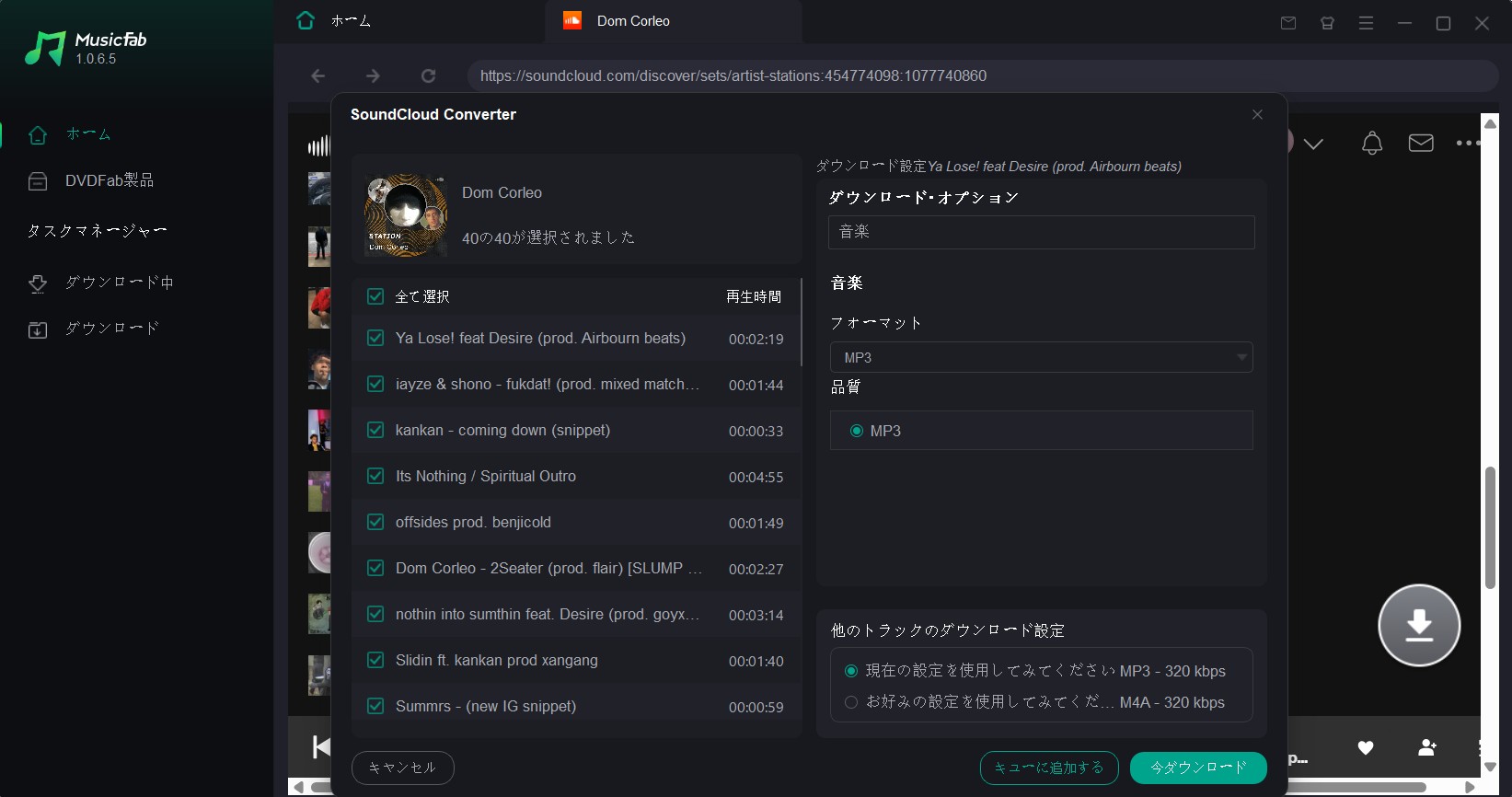Click the horizontal scrollbar left arrow
The image size is (1512, 797).
pos(298,787)
